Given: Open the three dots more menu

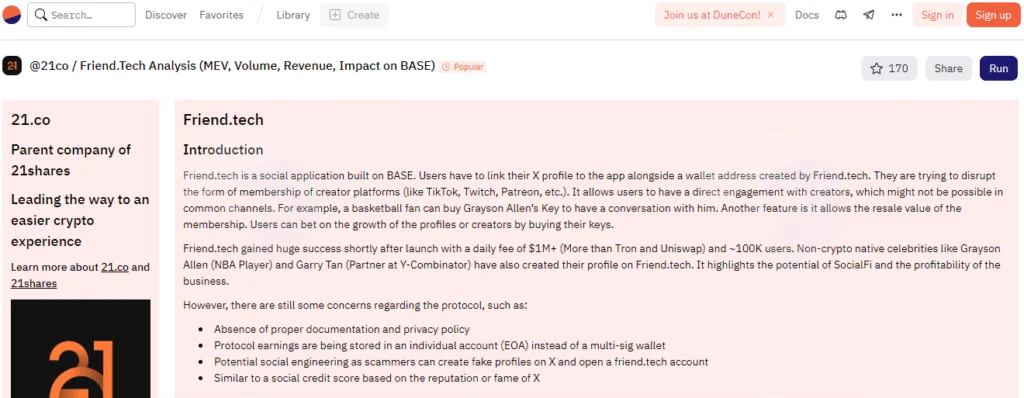Looking at the screenshot, I should 897,15.
